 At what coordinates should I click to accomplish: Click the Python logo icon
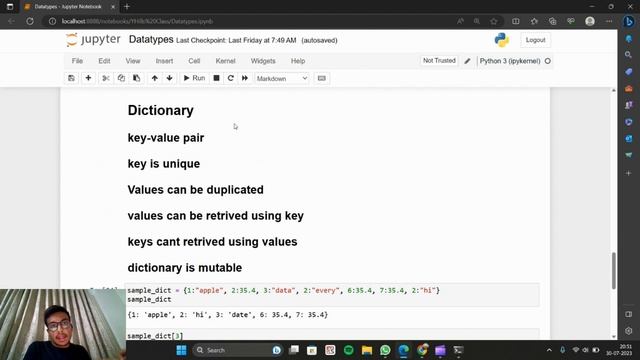(x=502, y=40)
